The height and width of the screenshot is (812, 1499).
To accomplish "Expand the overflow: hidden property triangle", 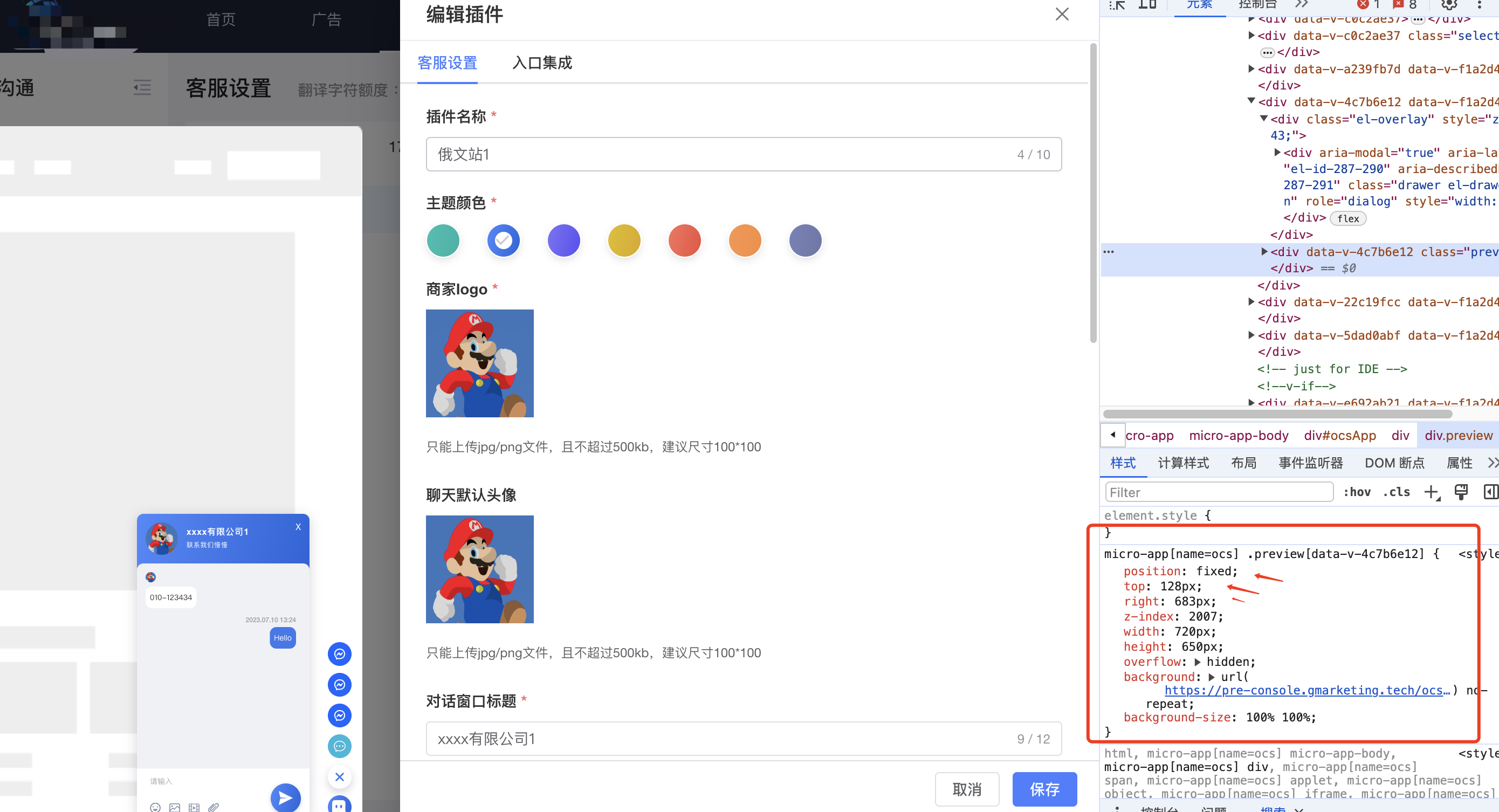I will [x=1198, y=662].
